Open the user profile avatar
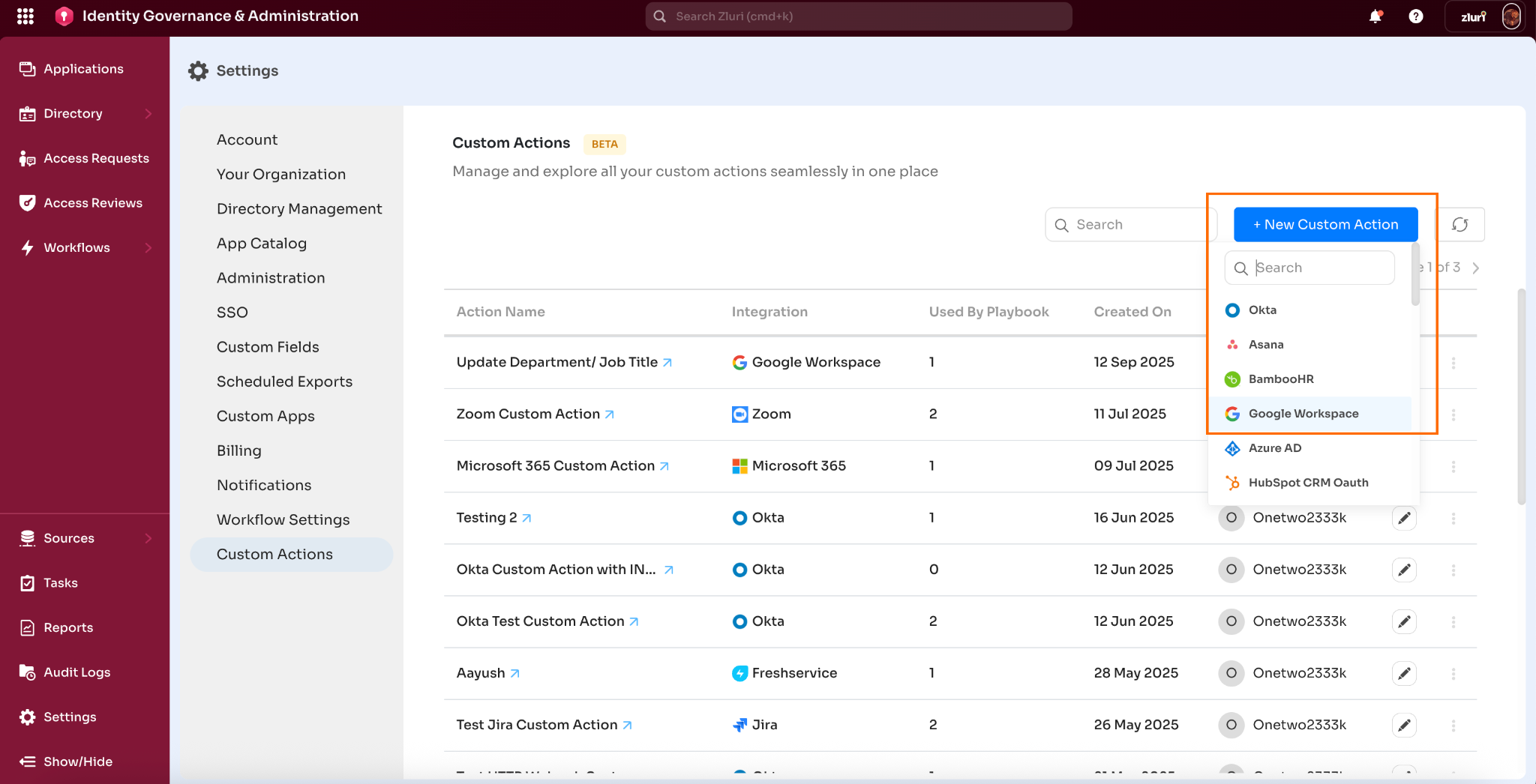Viewport: 1536px width, 784px height. coord(1511,16)
